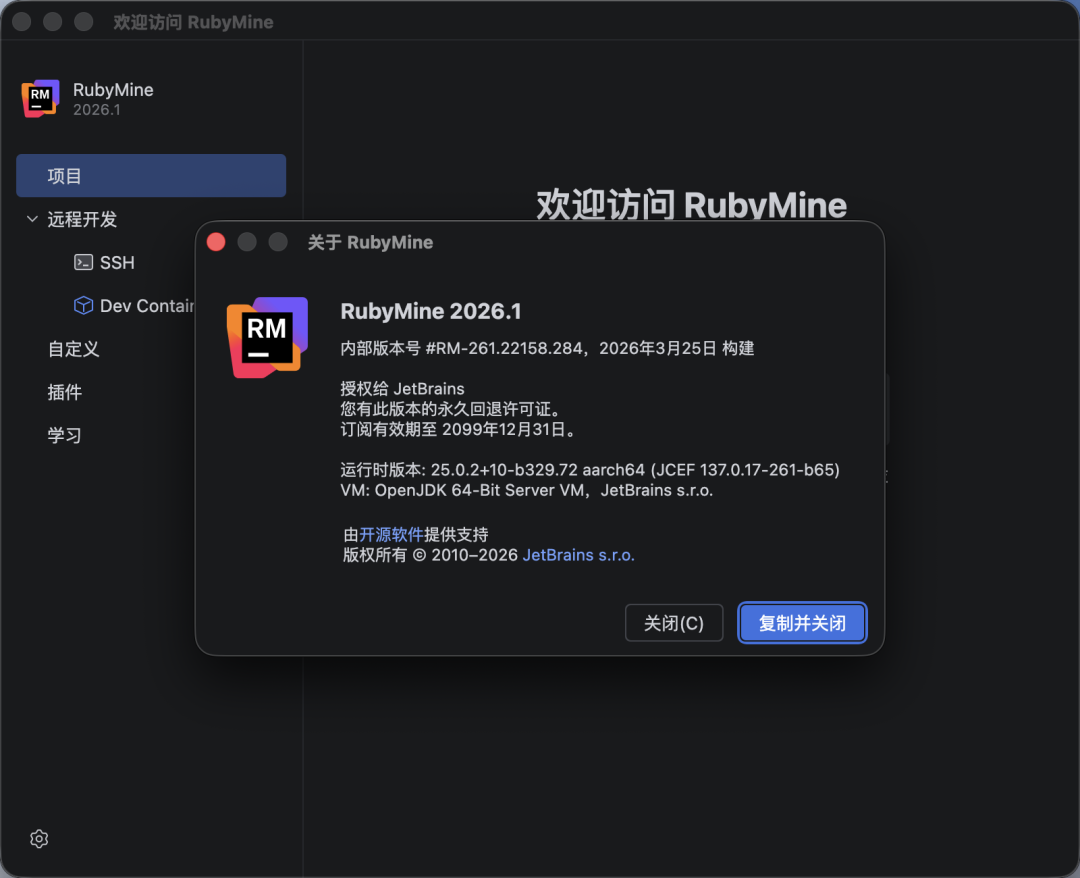Image resolution: width=1080 pixels, height=878 pixels.
Task: Go to the 插件 tab
Action: point(65,392)
